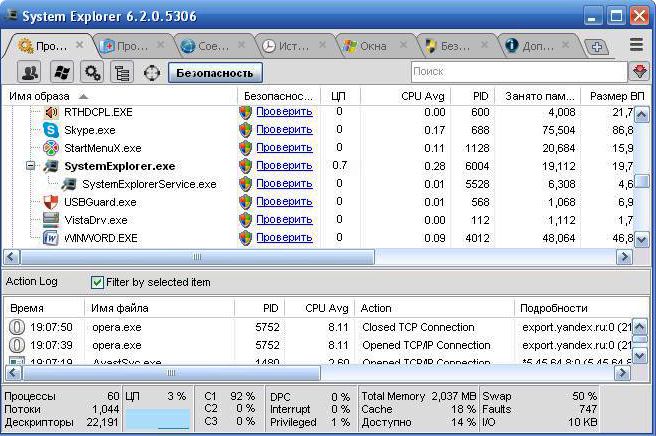
Task: Open the Без... security tab
Action: click(x=454, y=46)
